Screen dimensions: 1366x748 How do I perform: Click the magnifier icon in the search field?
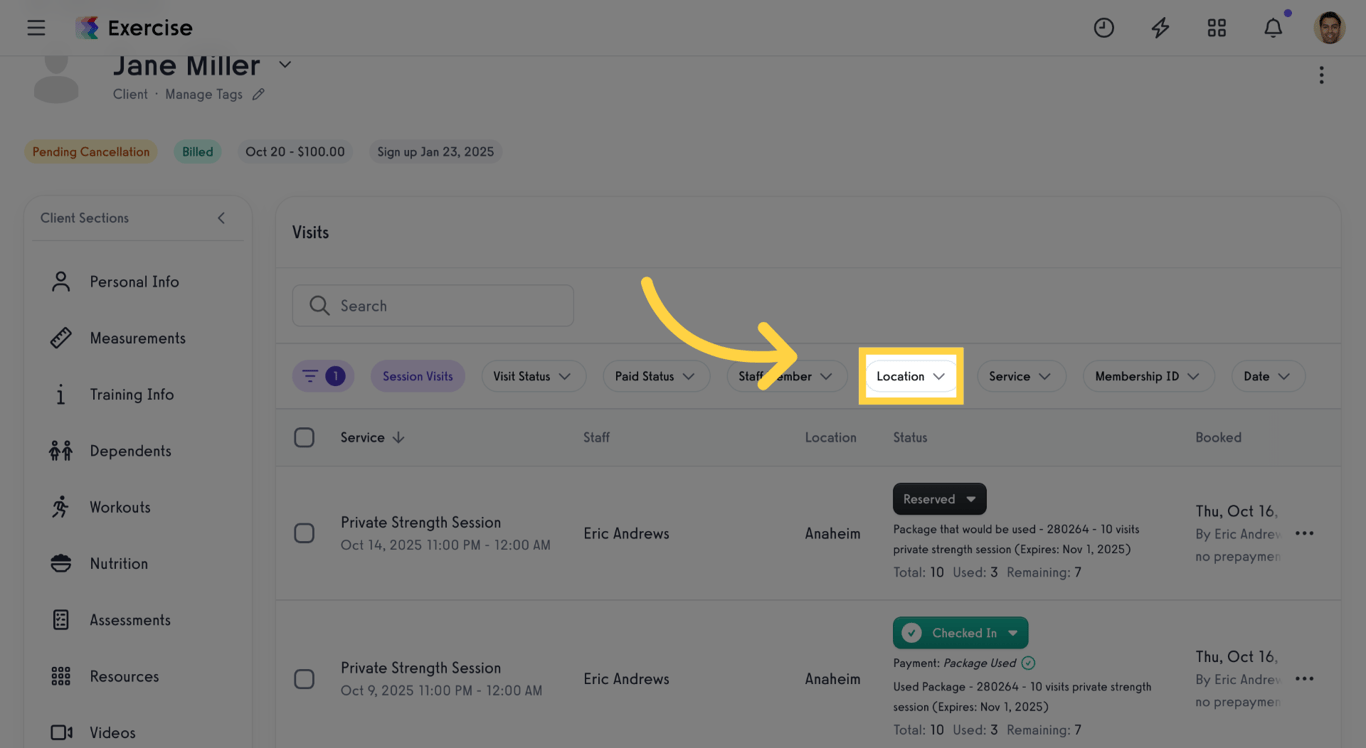(x=319, y=306)
